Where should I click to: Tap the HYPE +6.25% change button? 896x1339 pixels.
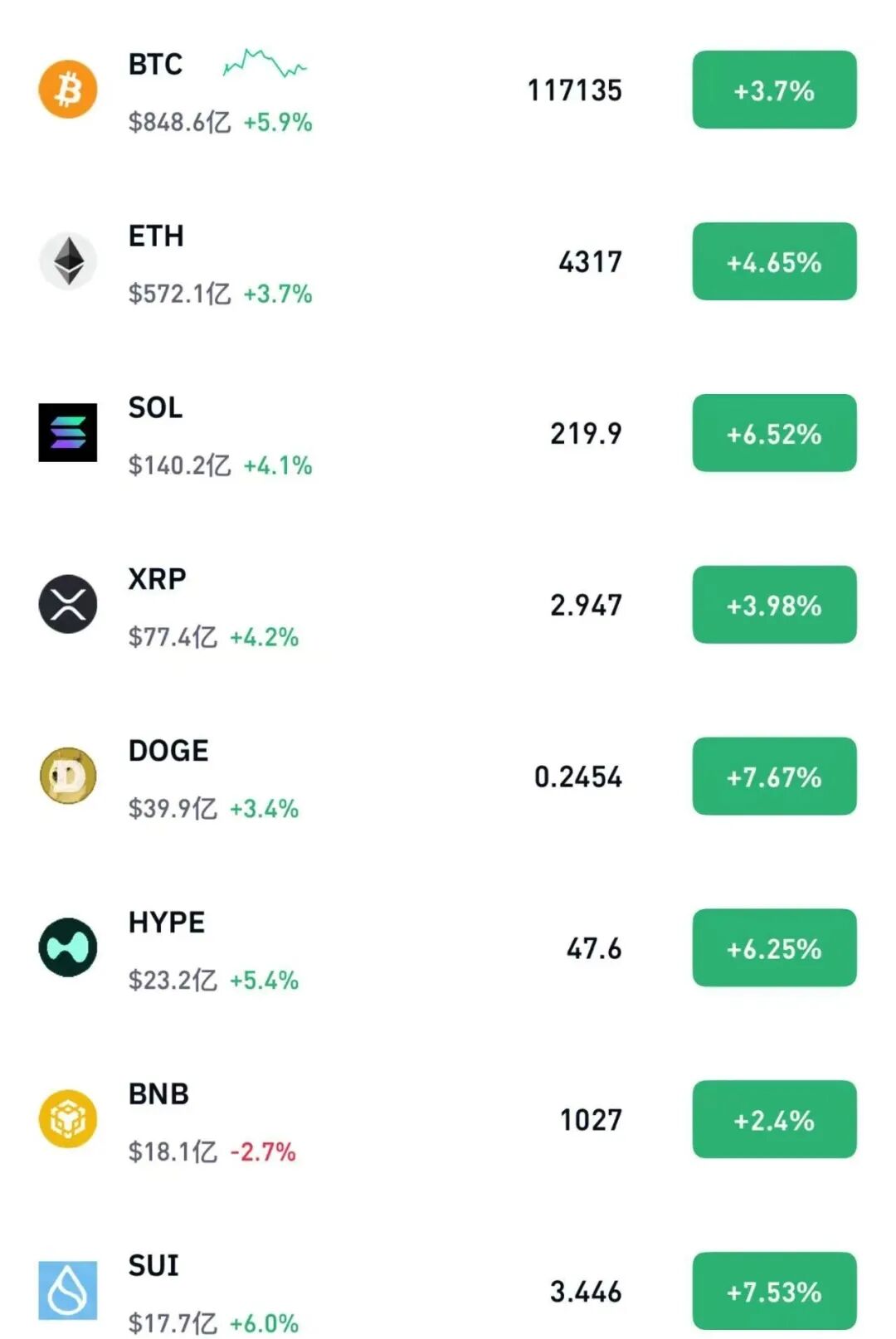774,948
